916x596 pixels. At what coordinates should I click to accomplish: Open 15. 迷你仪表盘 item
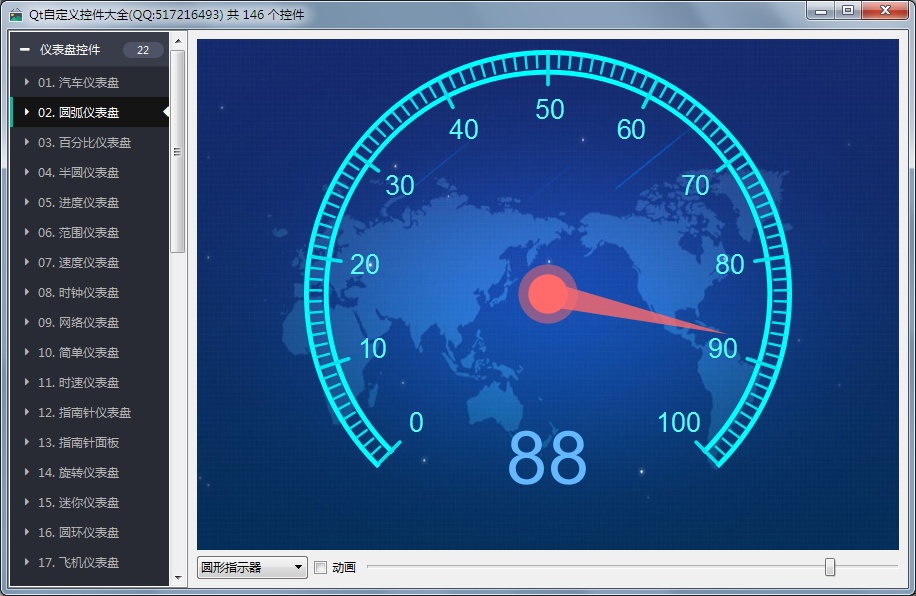(89, 503)
